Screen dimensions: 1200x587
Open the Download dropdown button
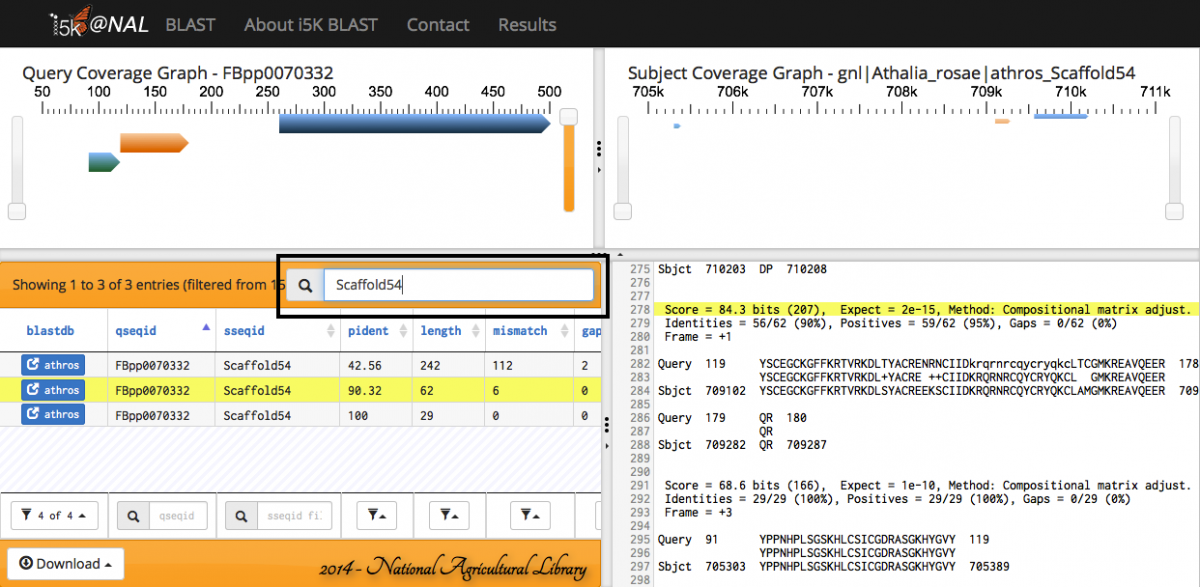(x=65, y=563)
